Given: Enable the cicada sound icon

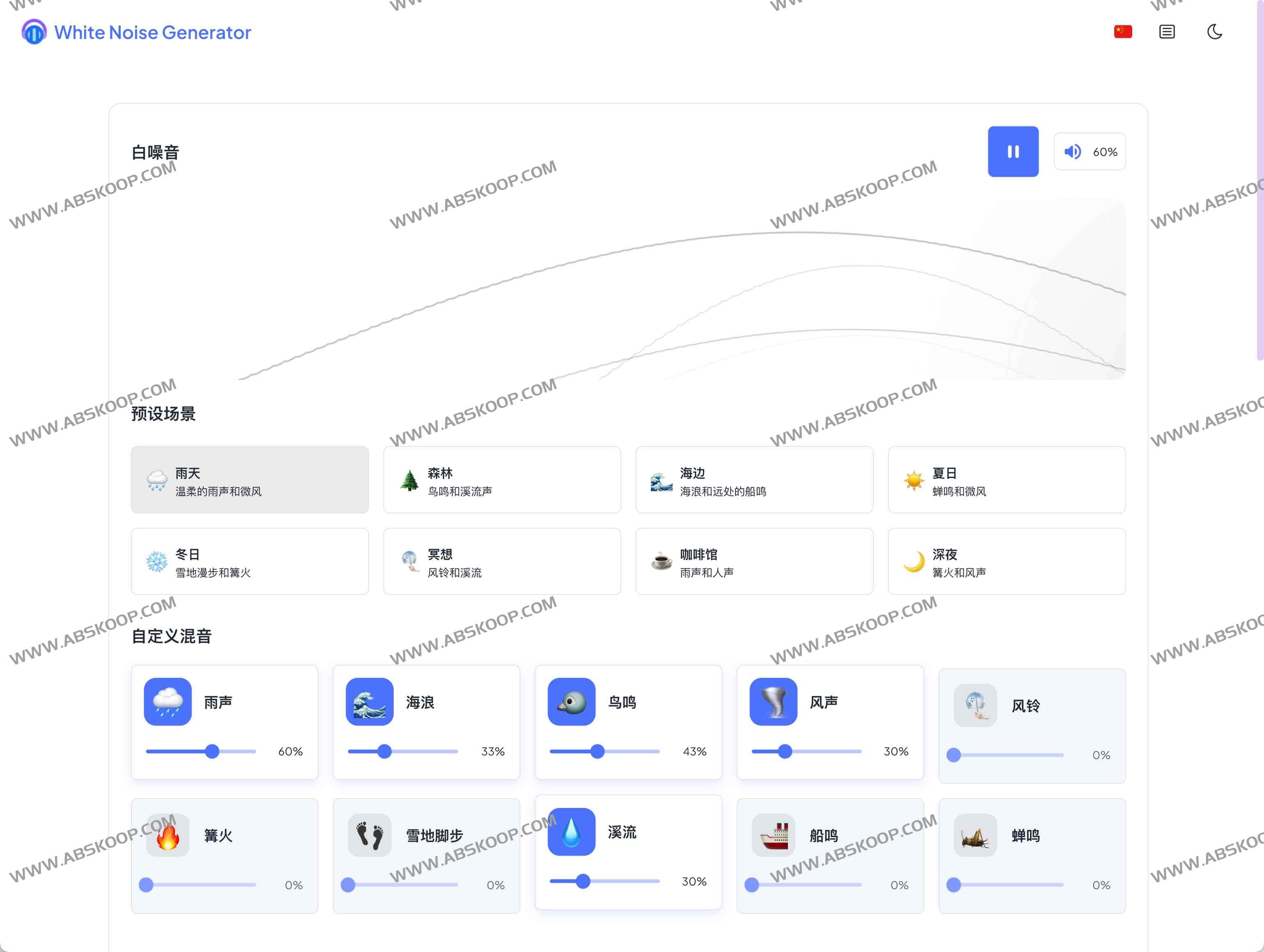Looking at the screenshot, I should coord(975,835).
